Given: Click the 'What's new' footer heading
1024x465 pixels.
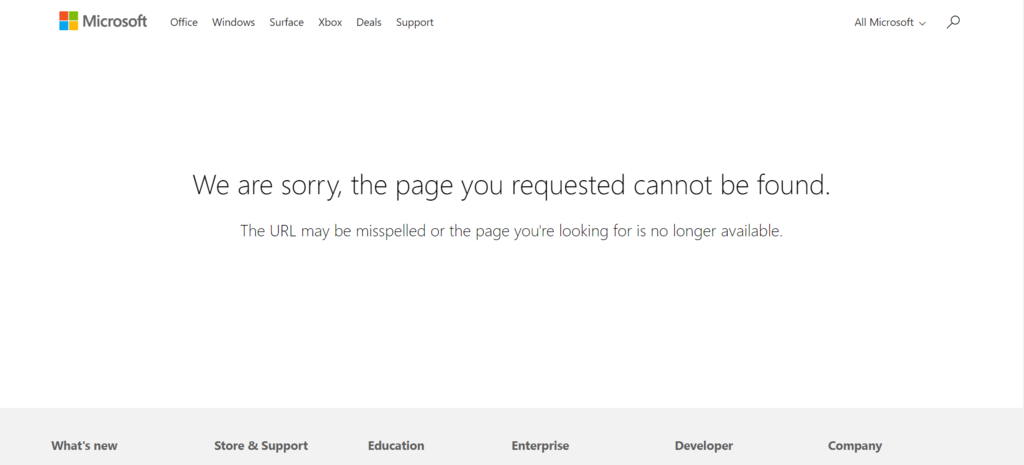Looking at the screenshot, I should click(84, 446).
